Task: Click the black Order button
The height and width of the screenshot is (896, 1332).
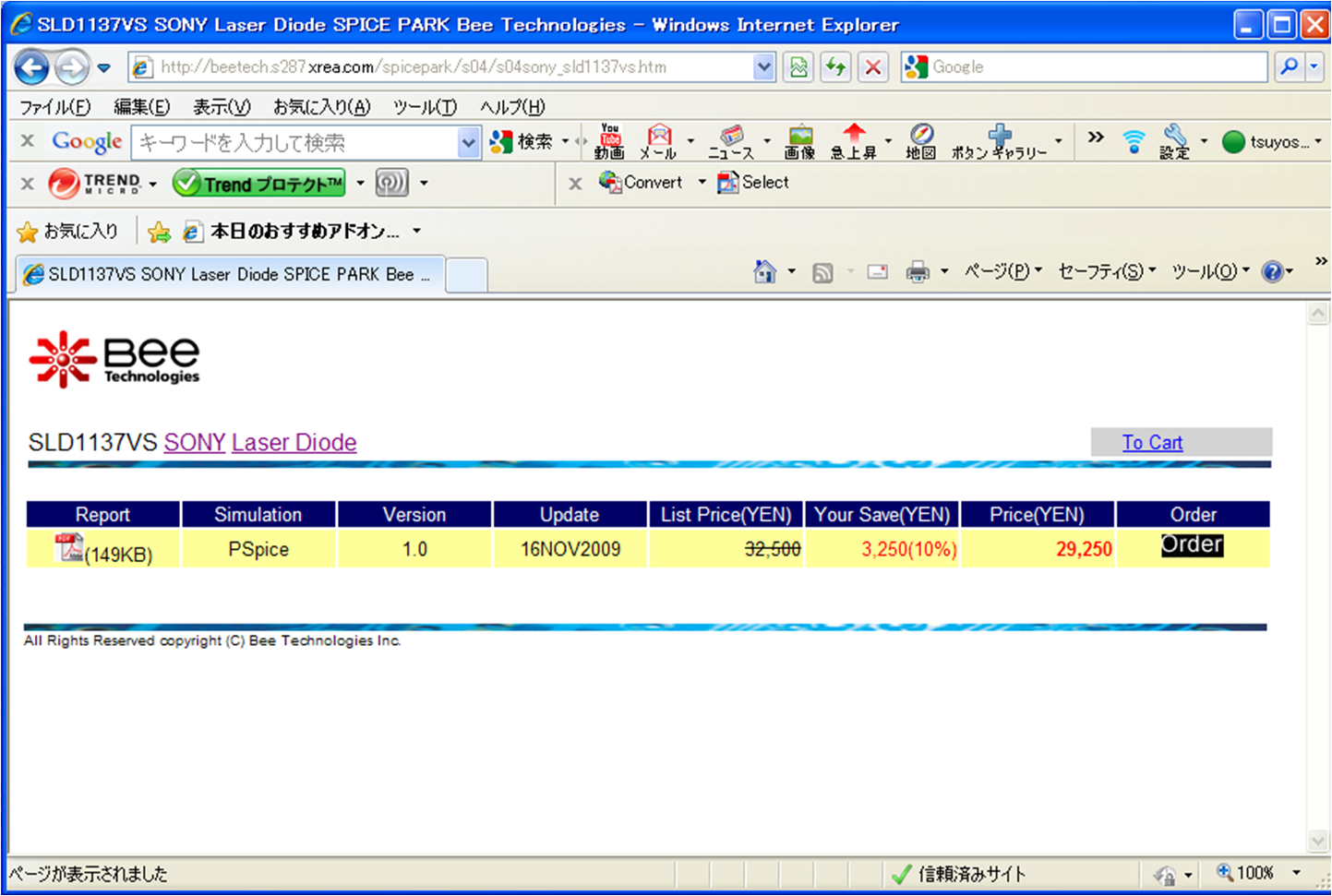Action: [1192, 544]
